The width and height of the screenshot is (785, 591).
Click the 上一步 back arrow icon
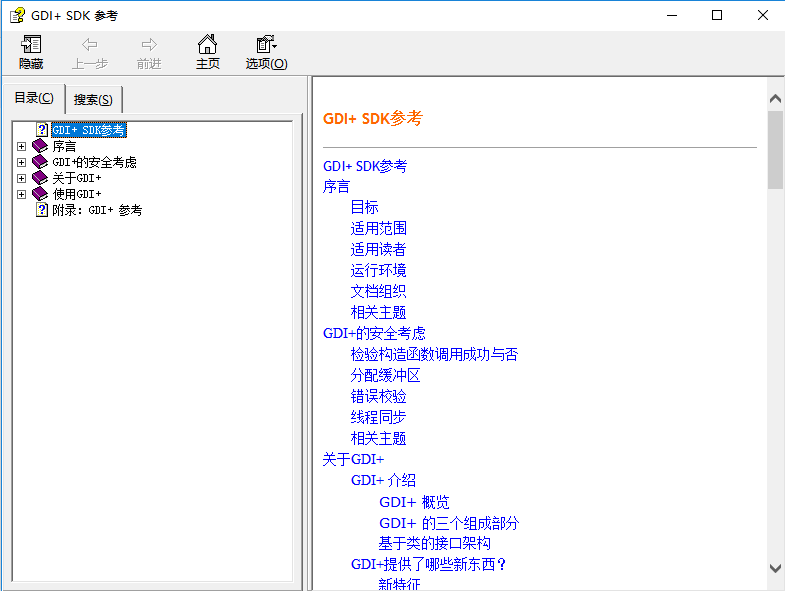click(90, 45)
